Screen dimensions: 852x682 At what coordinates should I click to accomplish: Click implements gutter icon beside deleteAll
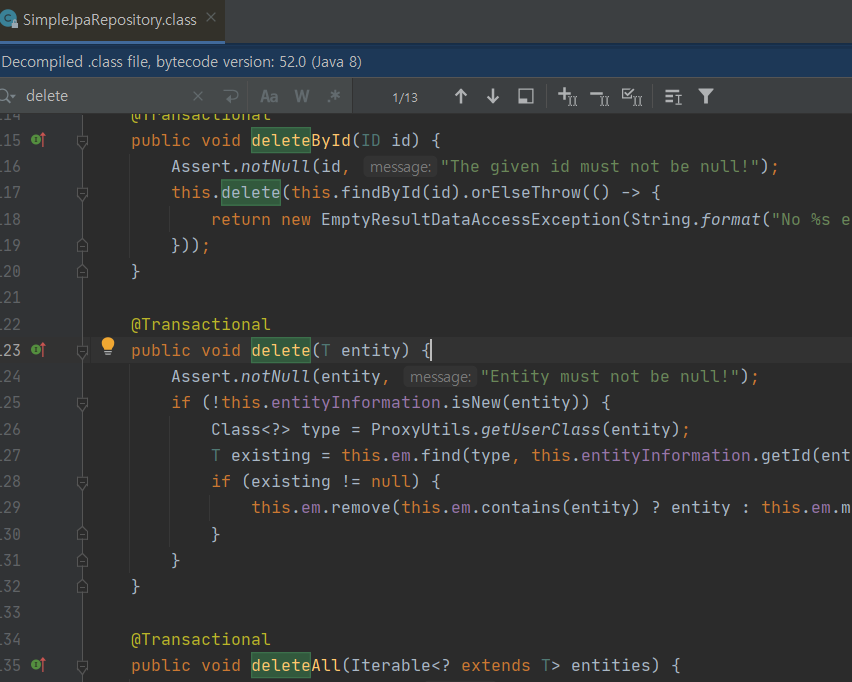[x=39, y=665]
